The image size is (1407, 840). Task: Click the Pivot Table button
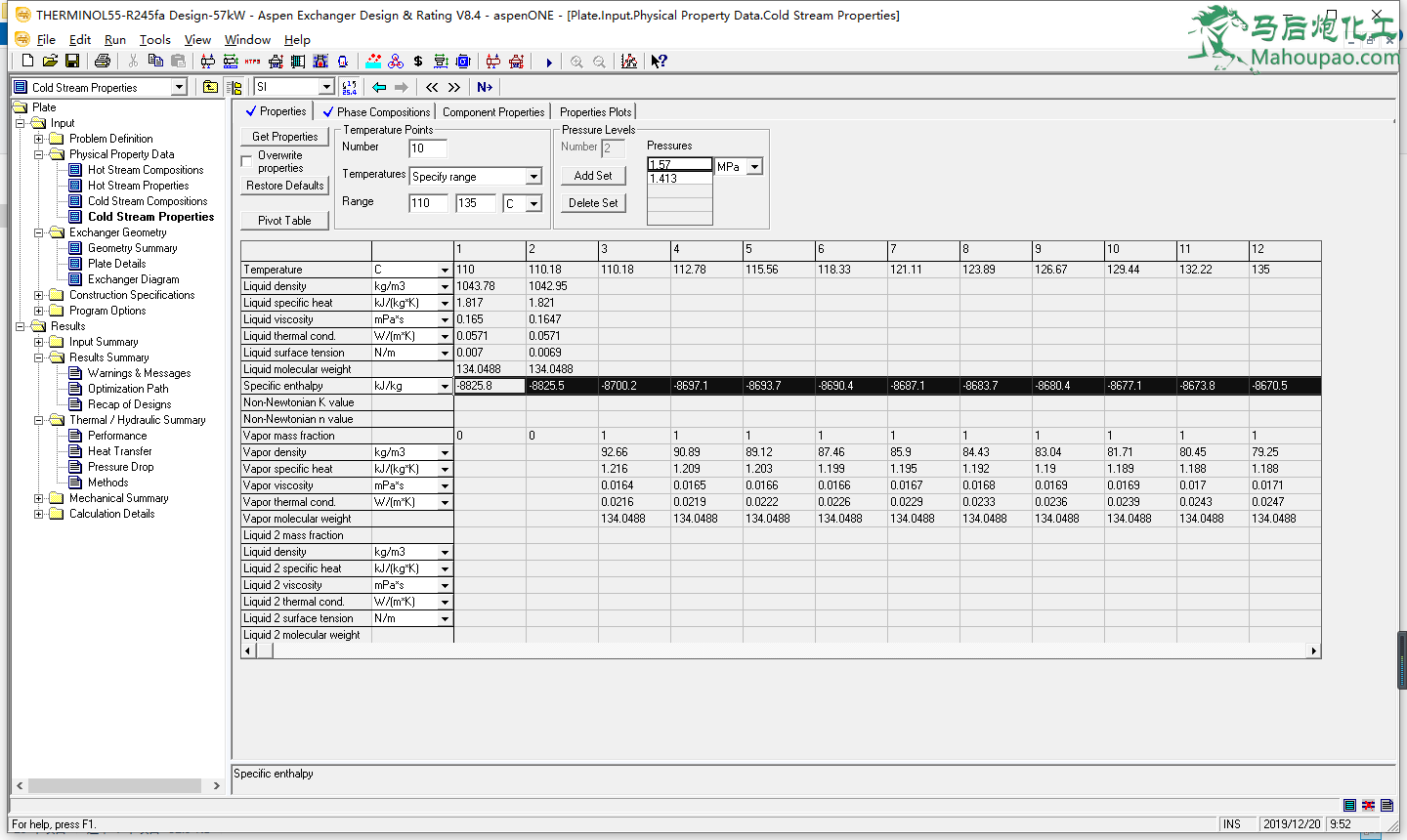(x=284, y=221)
